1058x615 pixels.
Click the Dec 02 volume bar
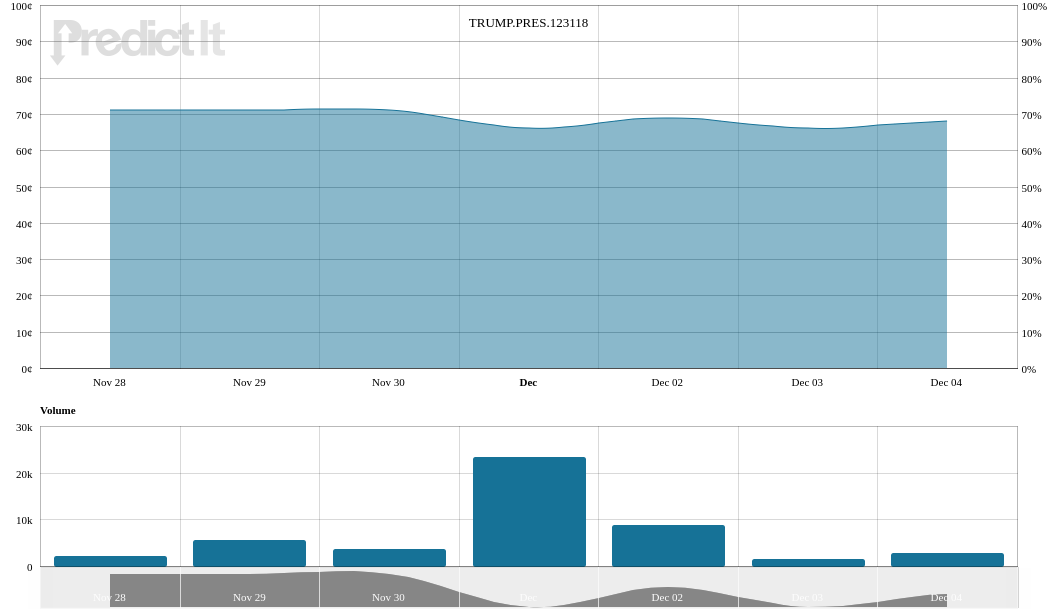click(x=668, y=545)
